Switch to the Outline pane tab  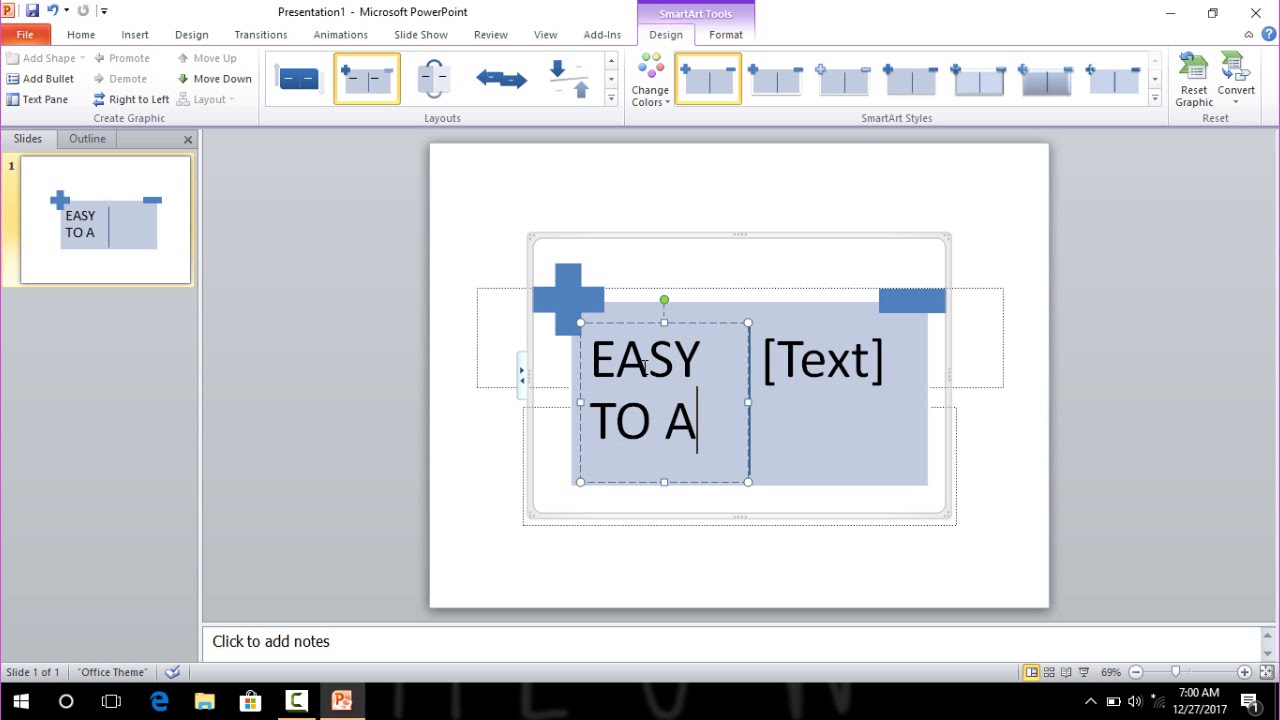click(87, 139)
